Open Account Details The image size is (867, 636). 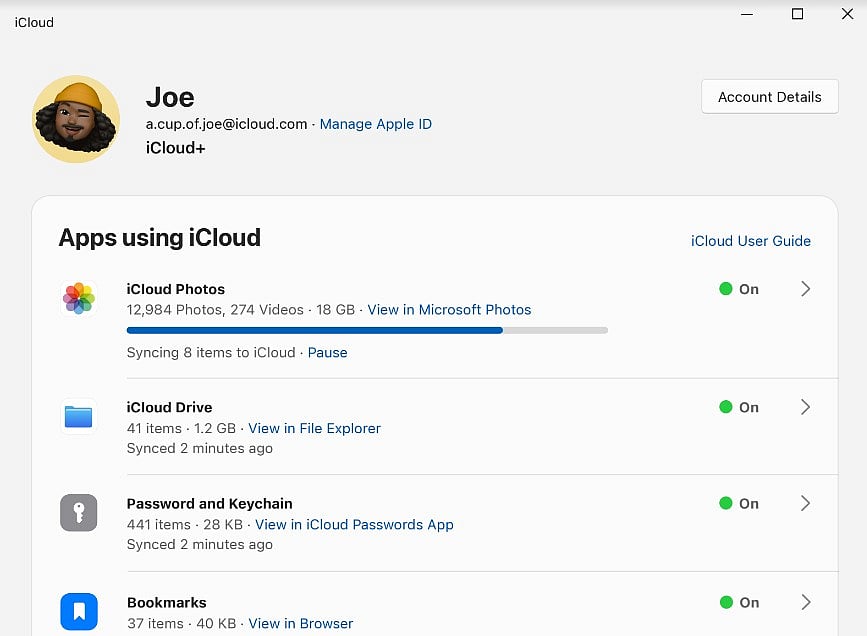pos(769,96)
